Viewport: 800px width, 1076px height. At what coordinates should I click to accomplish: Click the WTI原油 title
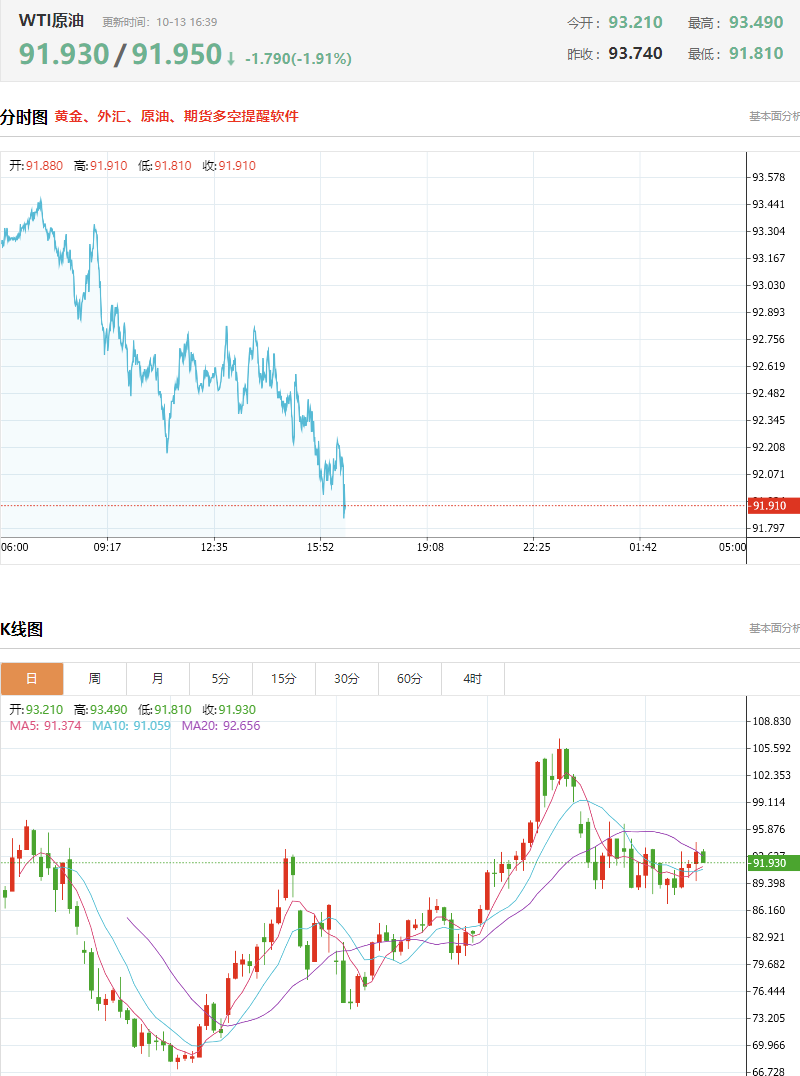[51, 21]
